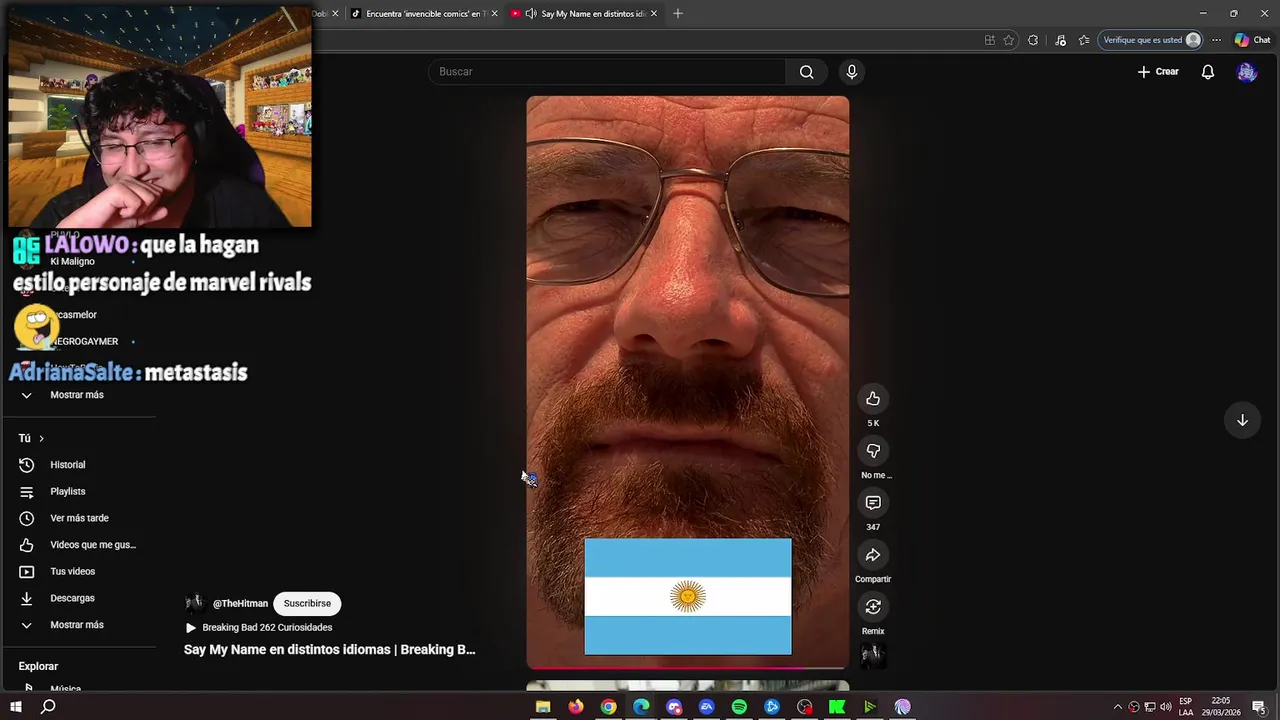Open Playlists in the sidebar
The width and height of the screenshot is (1280, 720).
[x=68, y=492]
